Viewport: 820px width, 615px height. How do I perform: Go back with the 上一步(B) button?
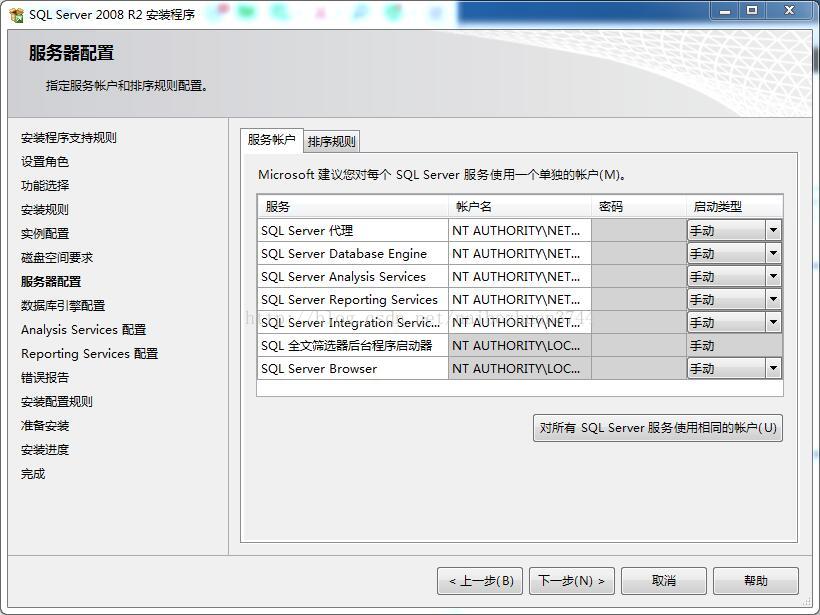[480, 580]
